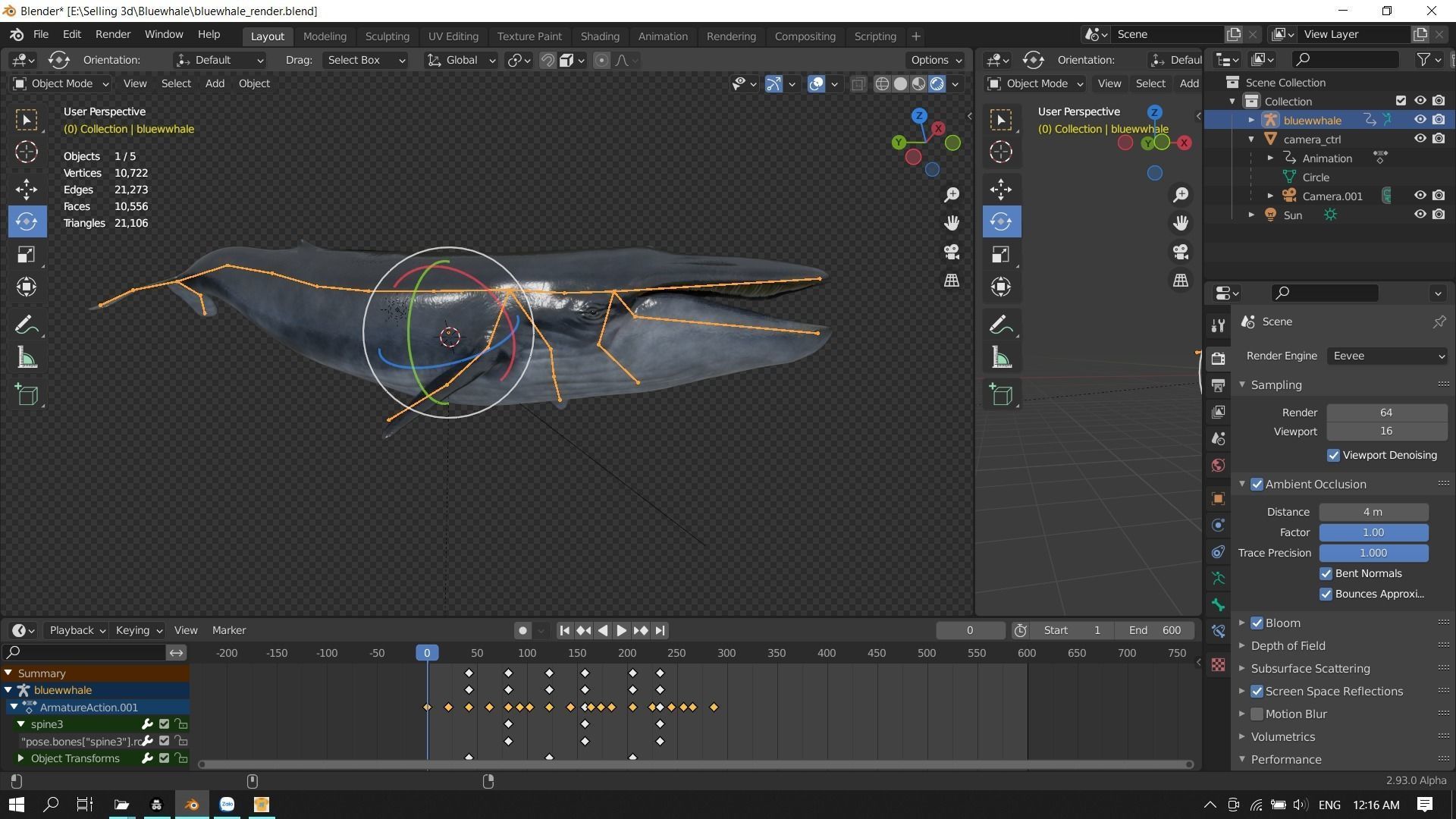1456x819 pixels.
Task: Click the pan hand icon in left viewport
Action: [951, 223]
